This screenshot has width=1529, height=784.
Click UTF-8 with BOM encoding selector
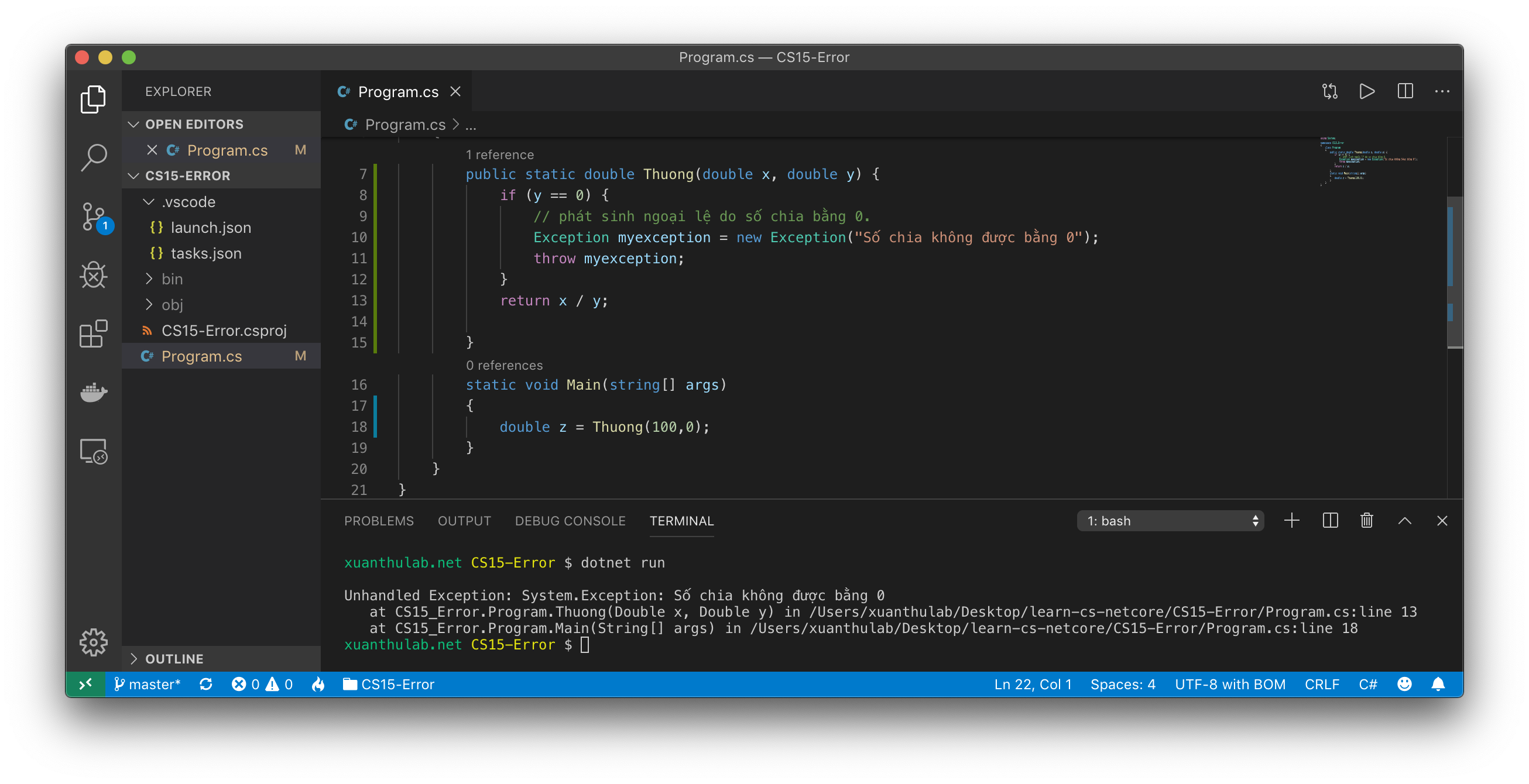pos(1230,685)
